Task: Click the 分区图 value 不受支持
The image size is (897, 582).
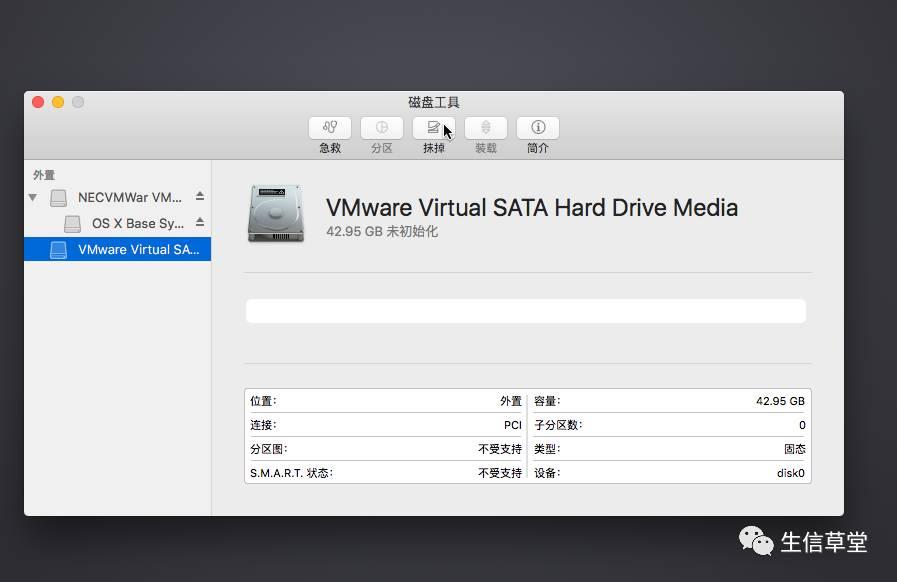Action: coord(500,449)
